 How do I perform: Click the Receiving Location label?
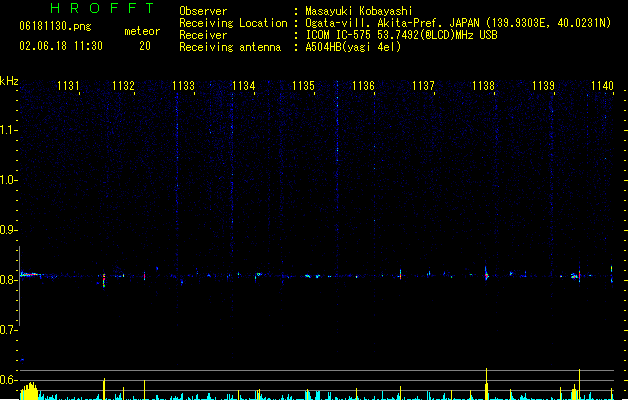[233, 23]
